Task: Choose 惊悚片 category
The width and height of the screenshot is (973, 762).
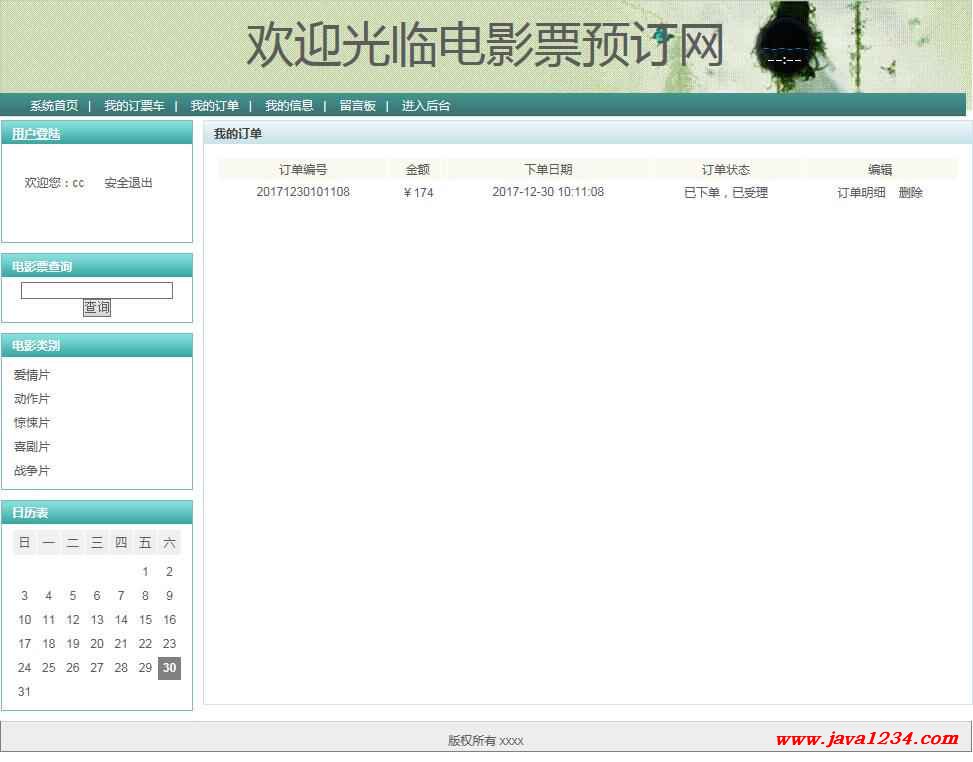Action: (32, 423)
